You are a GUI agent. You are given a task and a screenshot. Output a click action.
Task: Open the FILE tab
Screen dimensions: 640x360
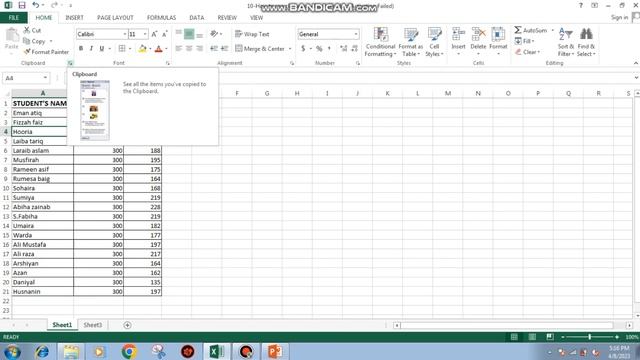[13, 18]
